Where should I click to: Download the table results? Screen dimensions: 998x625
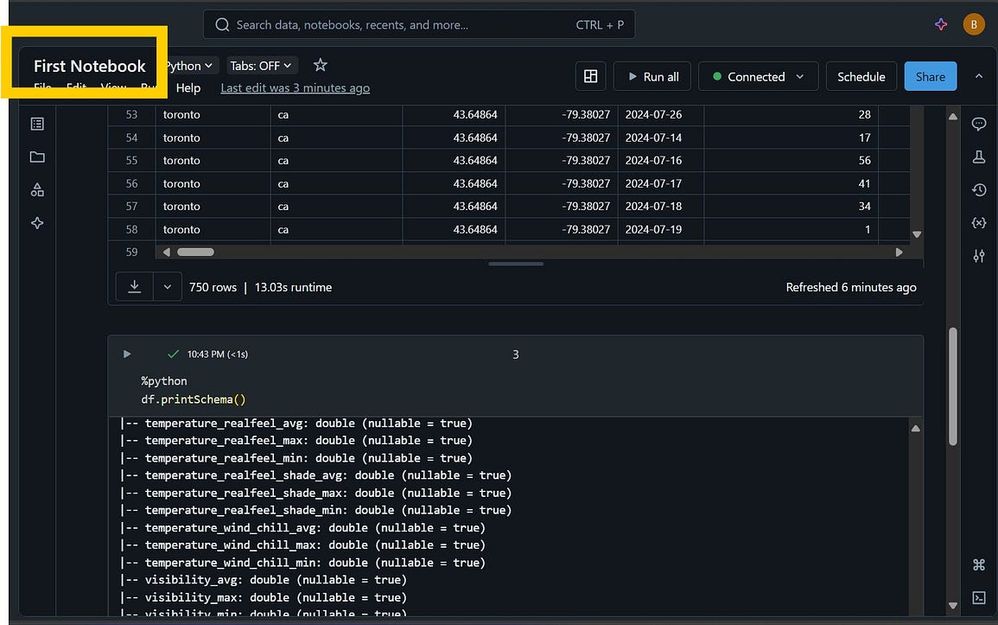pyautogui.click(x=134, y=287)
